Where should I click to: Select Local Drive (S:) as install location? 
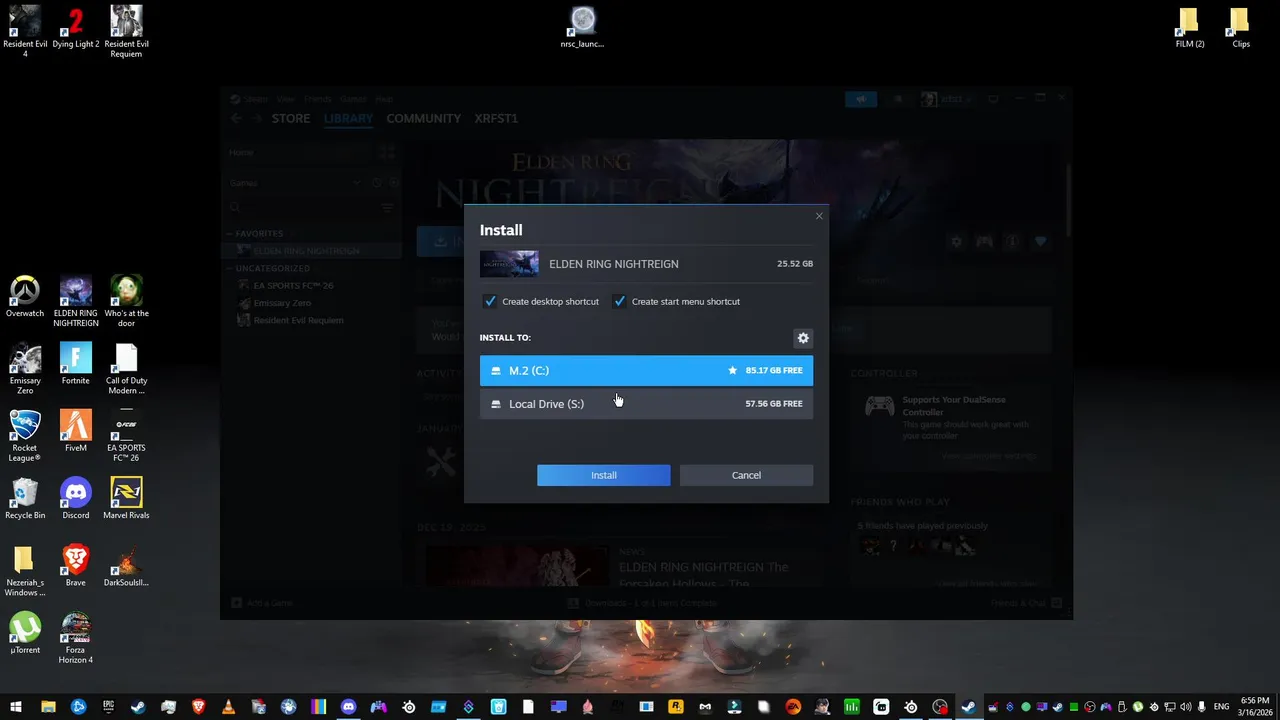point(646,404)
